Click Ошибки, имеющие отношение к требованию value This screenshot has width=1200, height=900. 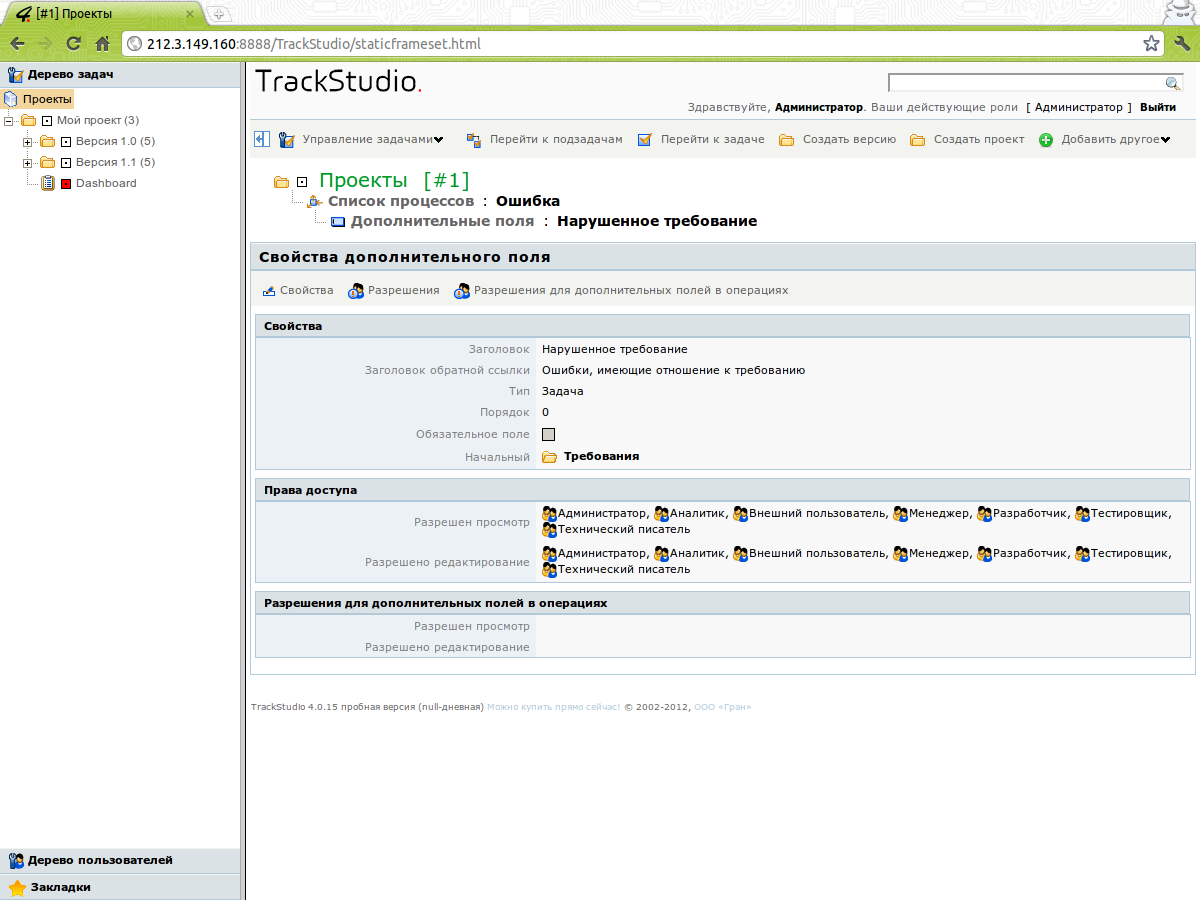click(x=673, y=370)
